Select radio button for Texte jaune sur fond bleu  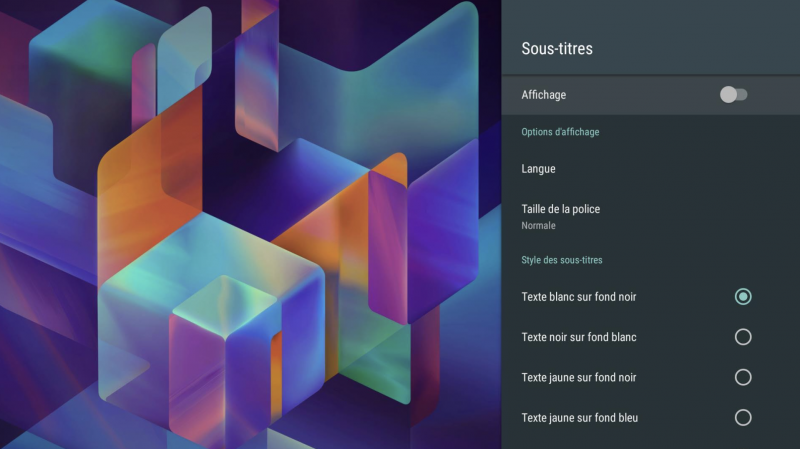pos(743,417)
